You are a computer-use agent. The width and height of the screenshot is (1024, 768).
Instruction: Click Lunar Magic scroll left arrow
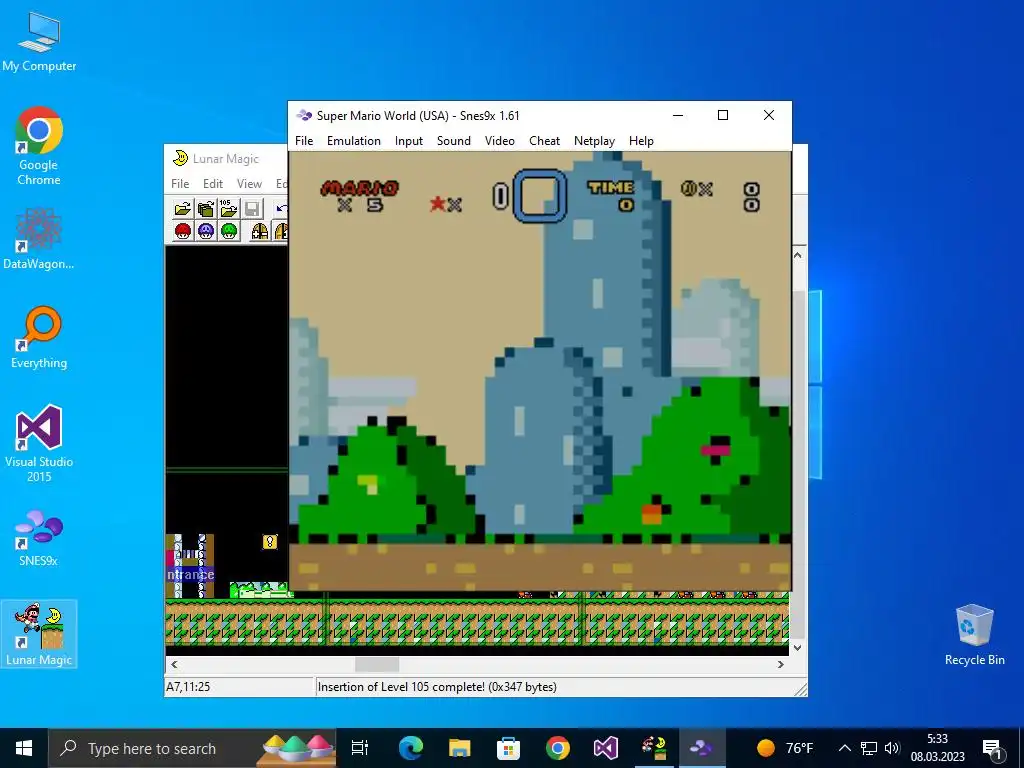coord(174,664)
